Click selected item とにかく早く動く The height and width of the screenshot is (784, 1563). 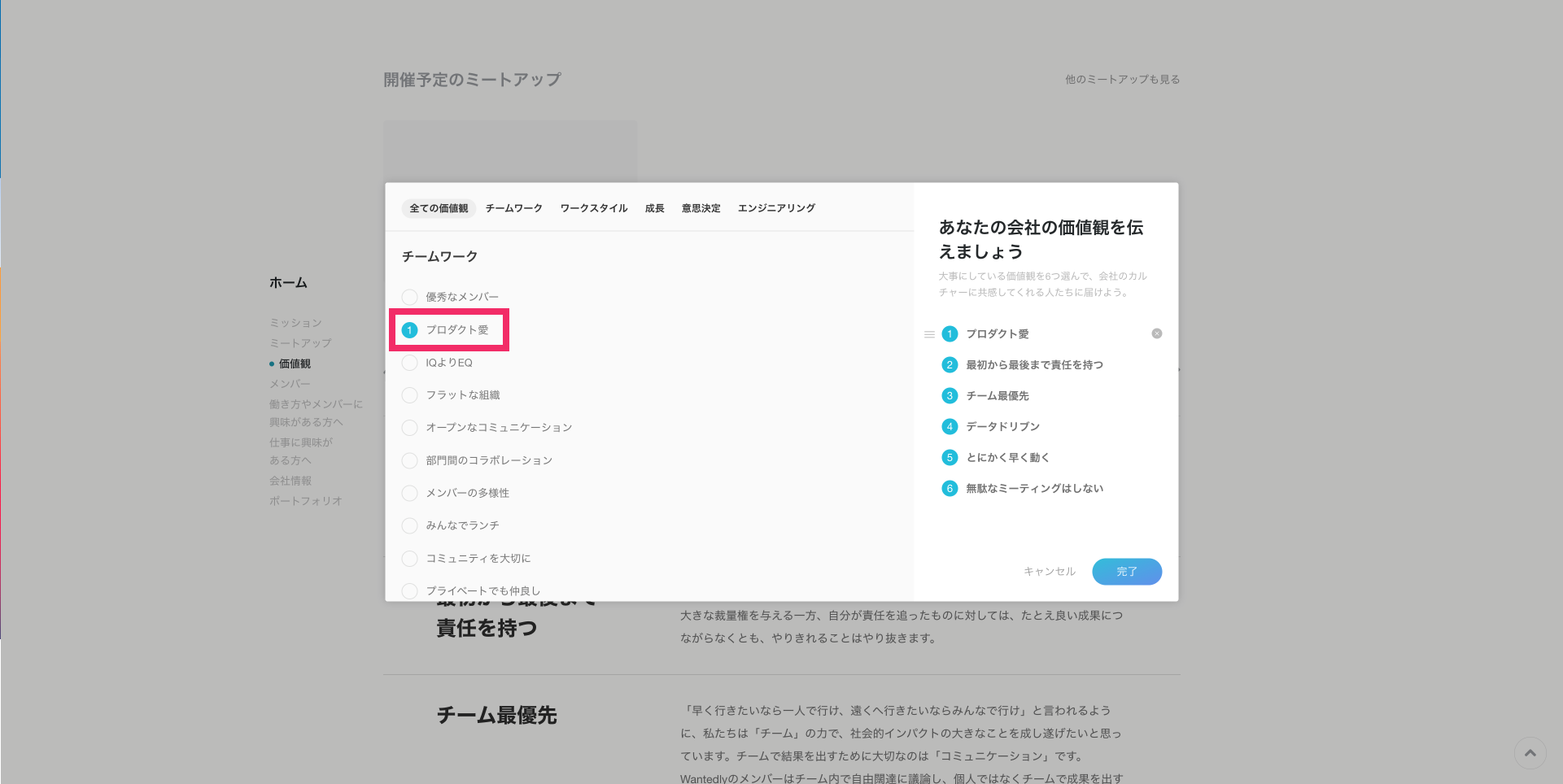point(1007,458)
